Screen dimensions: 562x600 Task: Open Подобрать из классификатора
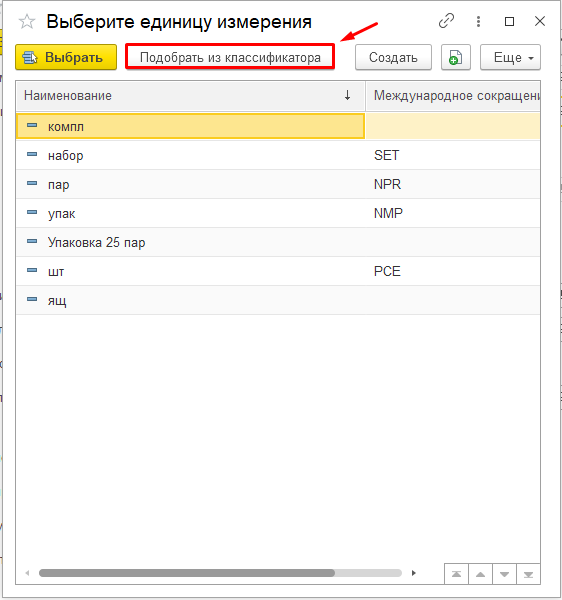pyautogui.click(x=230, y=57)
